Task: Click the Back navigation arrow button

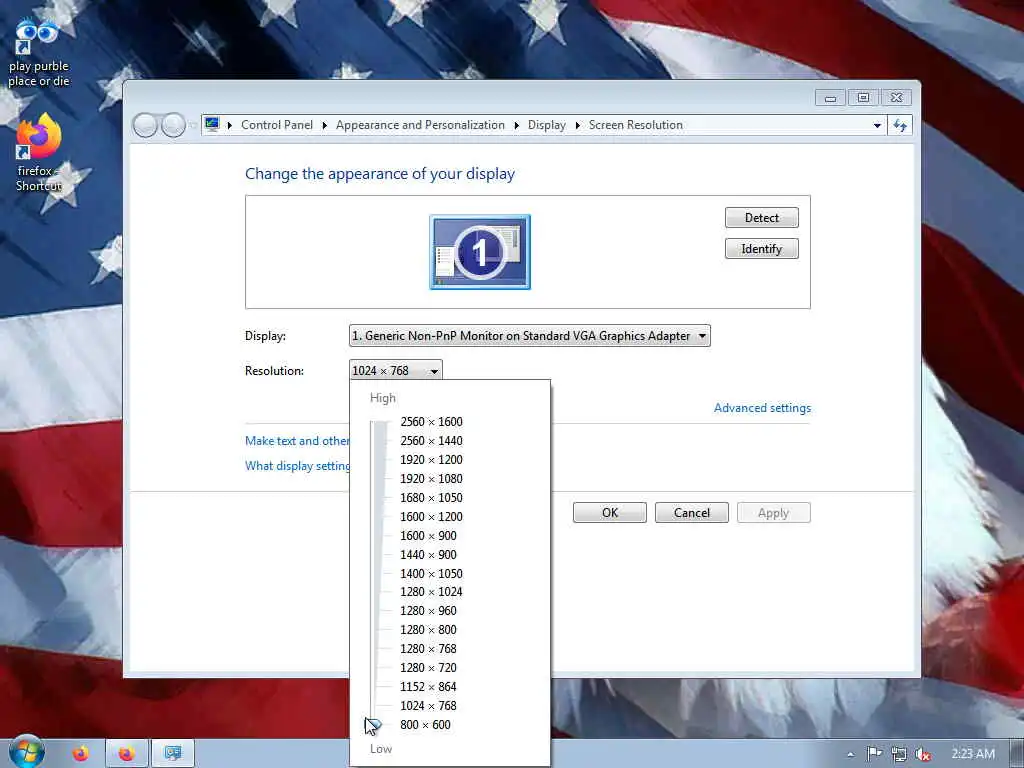Action: point(146,125)
